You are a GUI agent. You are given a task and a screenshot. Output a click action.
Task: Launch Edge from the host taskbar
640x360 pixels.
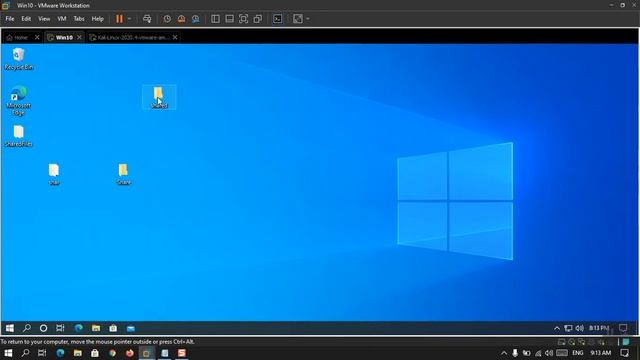tap(60, 353)
